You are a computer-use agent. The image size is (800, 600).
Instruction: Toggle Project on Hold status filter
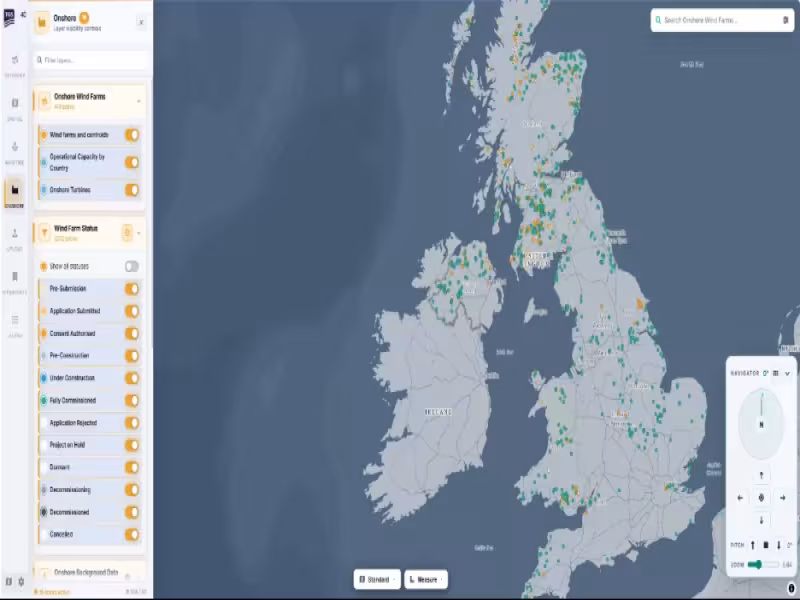click(x=132, y=445)
